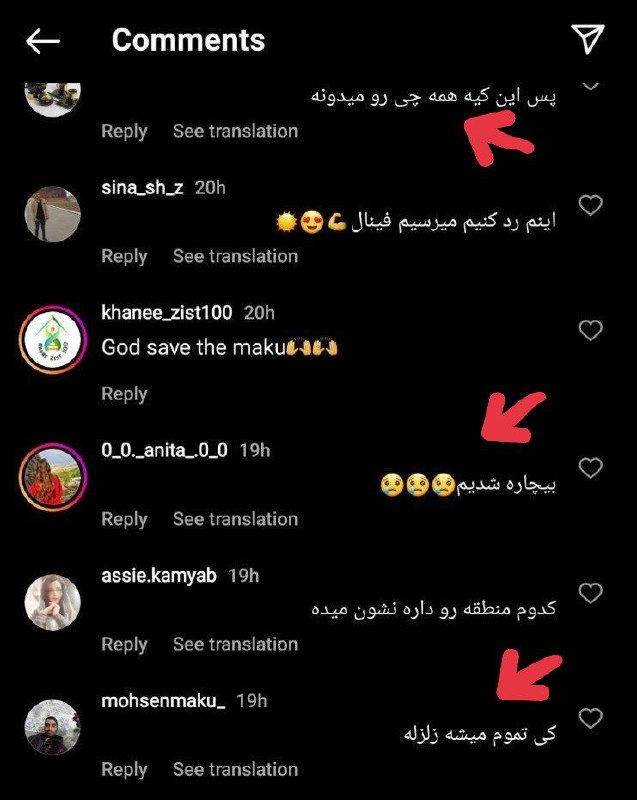Like assie.kamyab's comment with the heart
Image resolution: width=637 pixels, height=800 pixels.
[591, 593]
